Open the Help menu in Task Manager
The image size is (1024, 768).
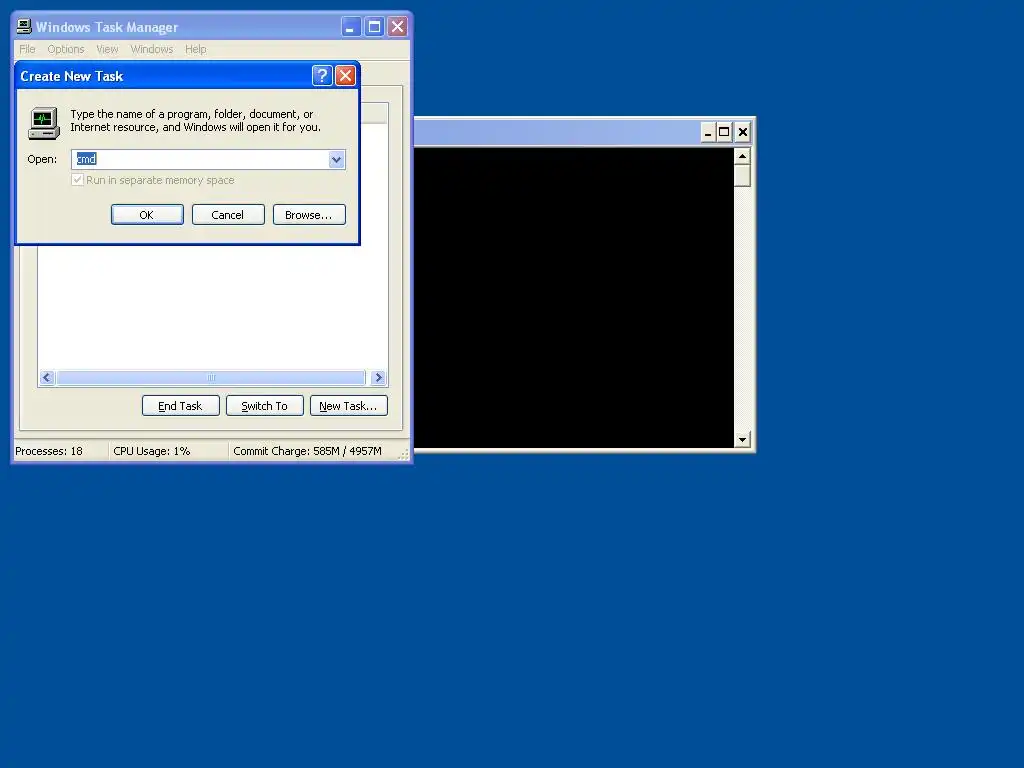point(195,49)
